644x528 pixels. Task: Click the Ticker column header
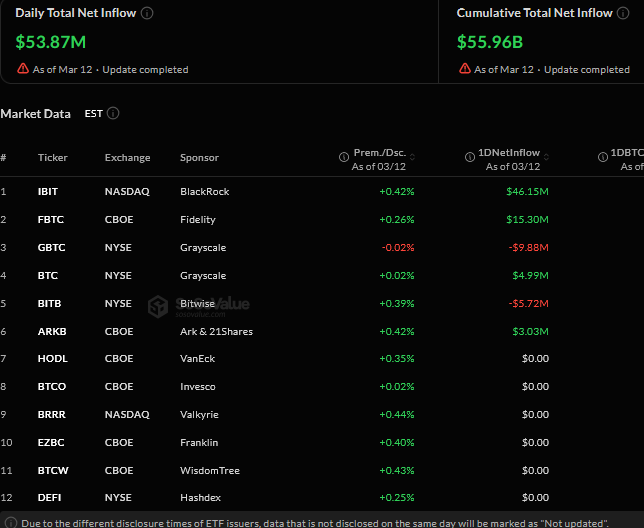53,158
